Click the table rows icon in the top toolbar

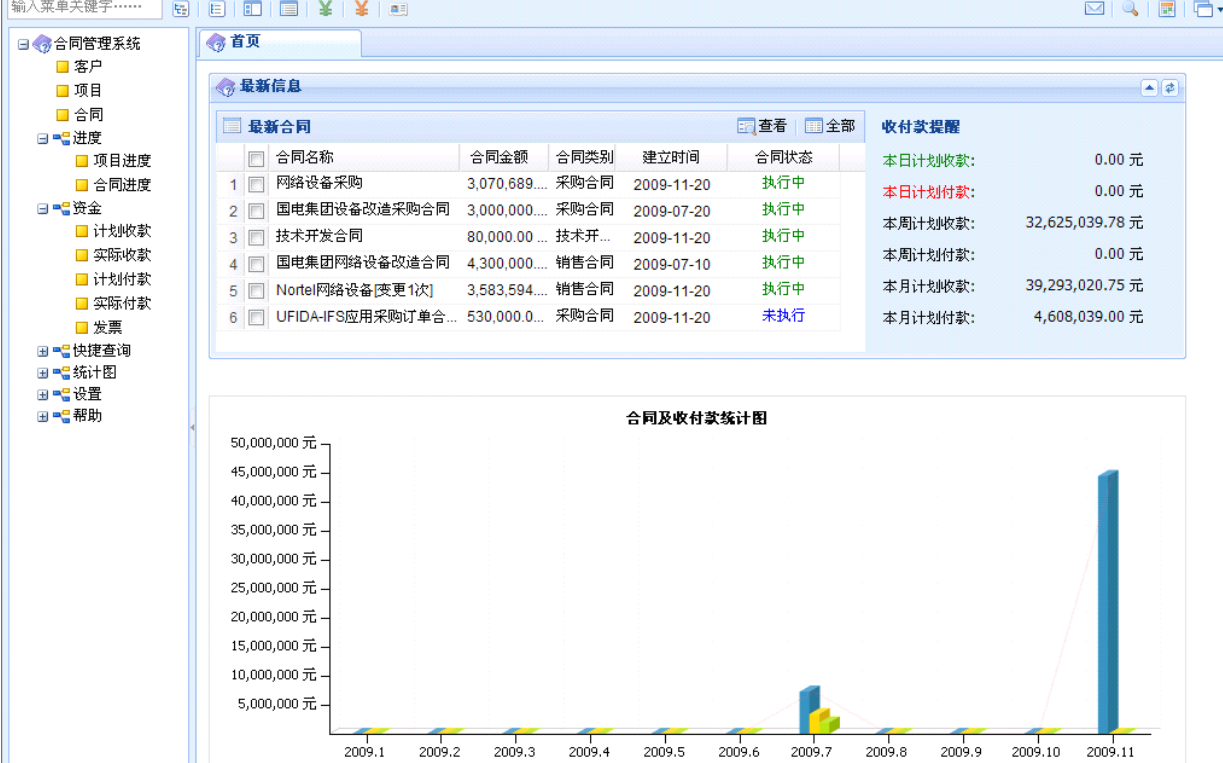(x=289, y=9)
